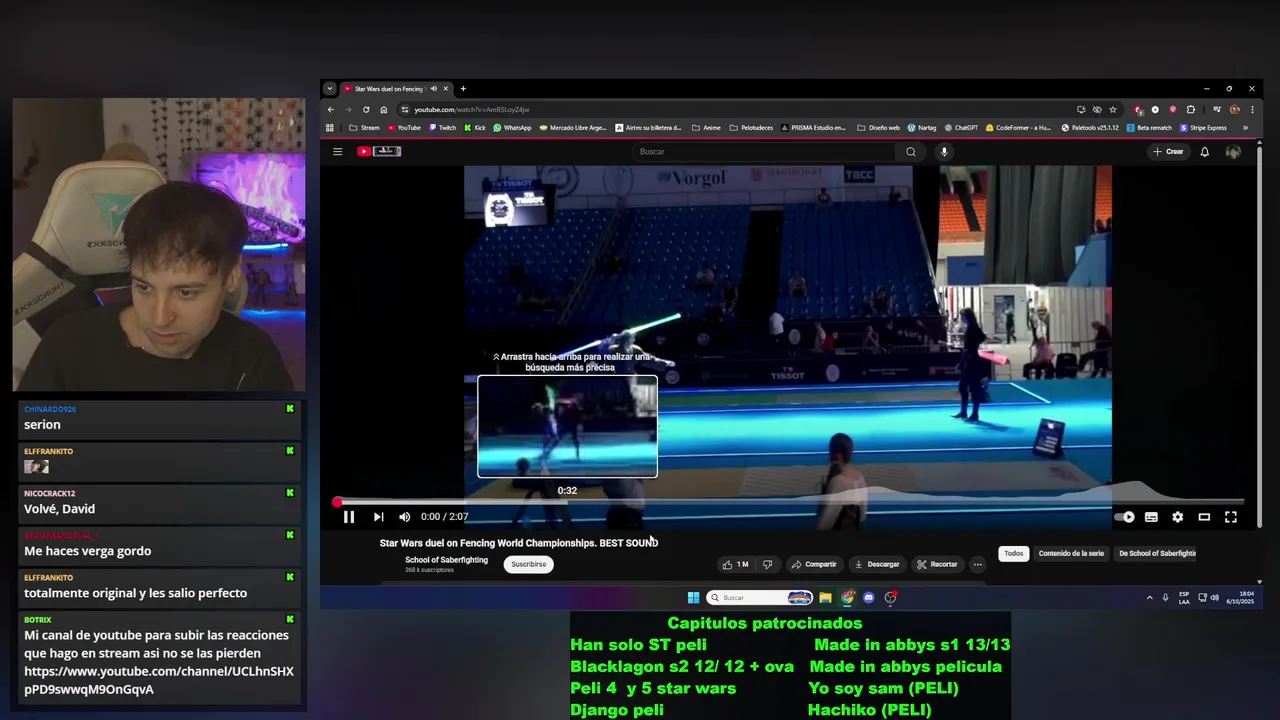The height and width of the screenshot is (720, 1280).
Task: Open Chrome extensions puzzle icon
Action: (x=1190, y=109)
